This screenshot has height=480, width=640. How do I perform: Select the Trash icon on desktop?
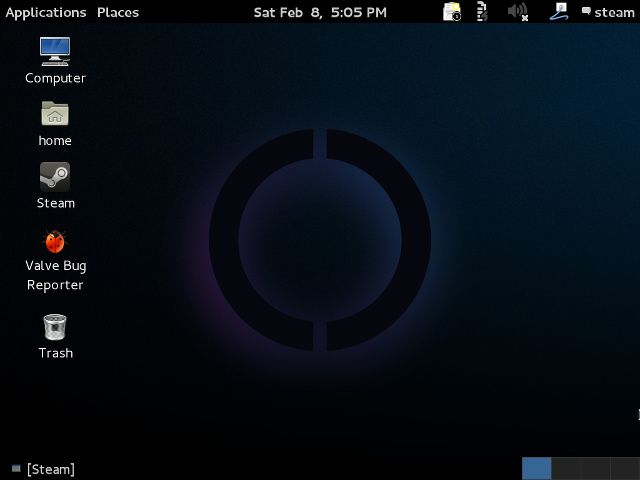coord(55,327)
